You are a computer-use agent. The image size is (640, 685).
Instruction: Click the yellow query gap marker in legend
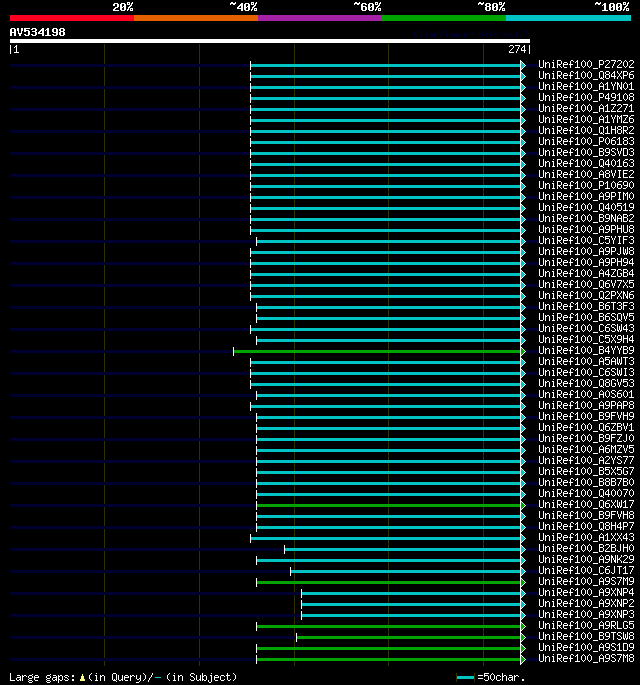click(x=82, y=678)
